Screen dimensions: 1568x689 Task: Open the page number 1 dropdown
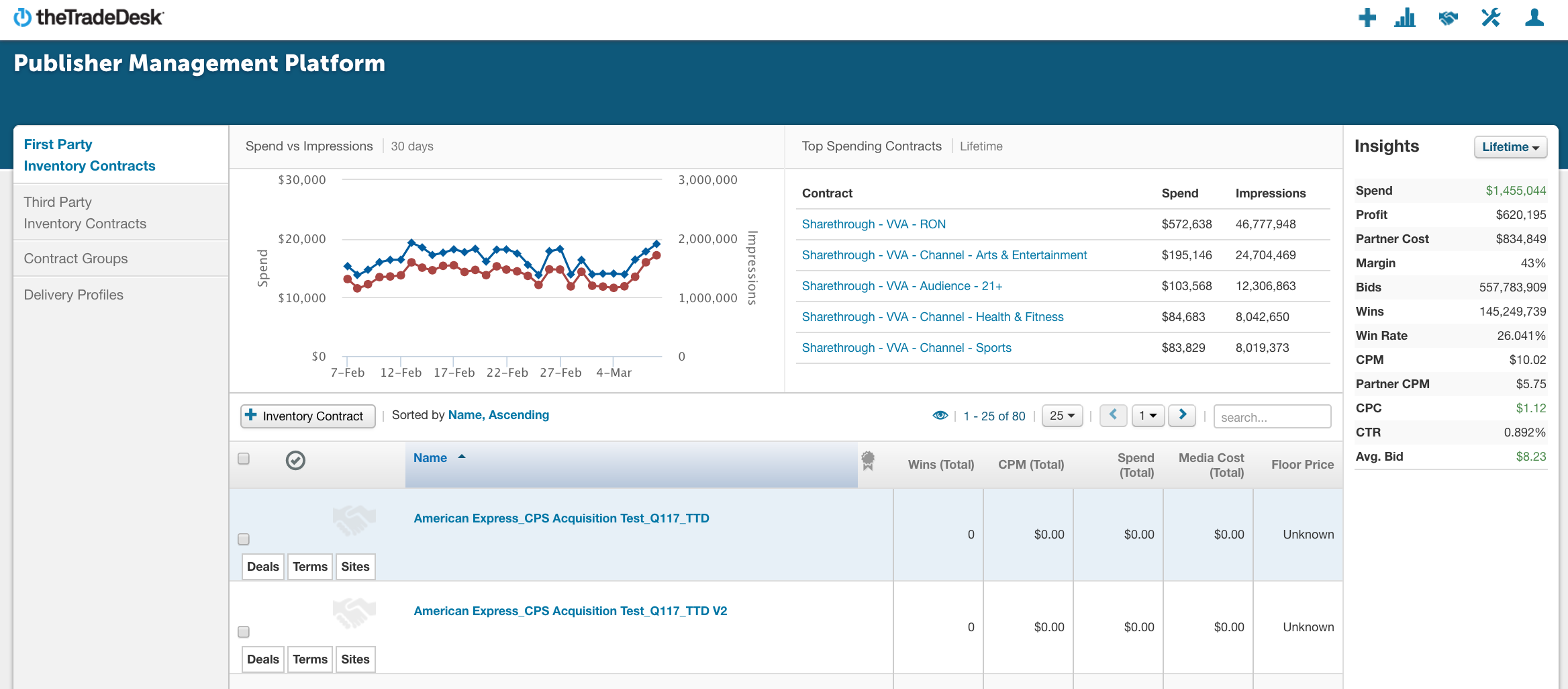(1148, 416)
